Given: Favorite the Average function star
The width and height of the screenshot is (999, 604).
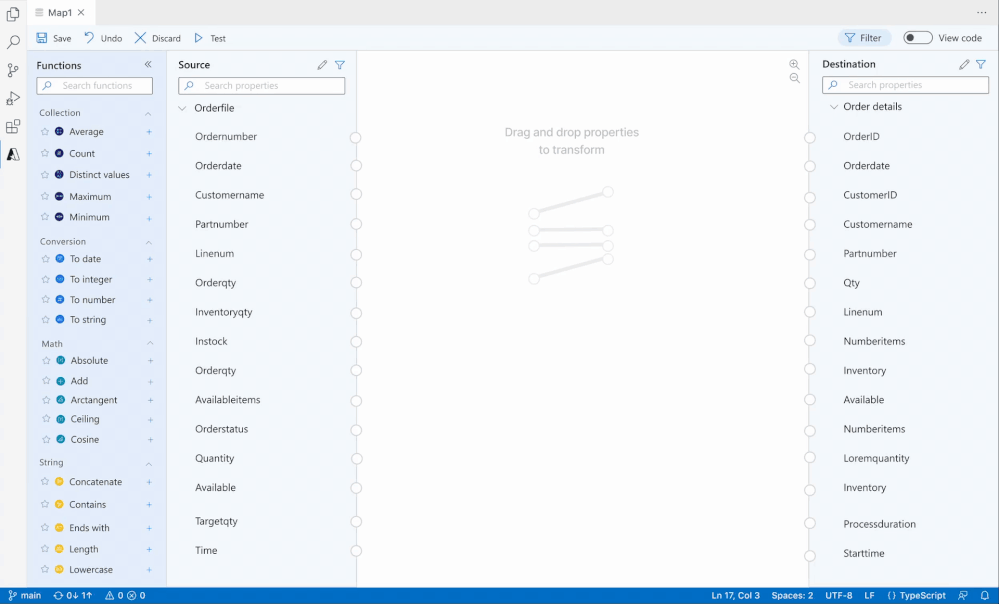Looking at the screenshot, I should pyautogui.click(x=45, y=131).
